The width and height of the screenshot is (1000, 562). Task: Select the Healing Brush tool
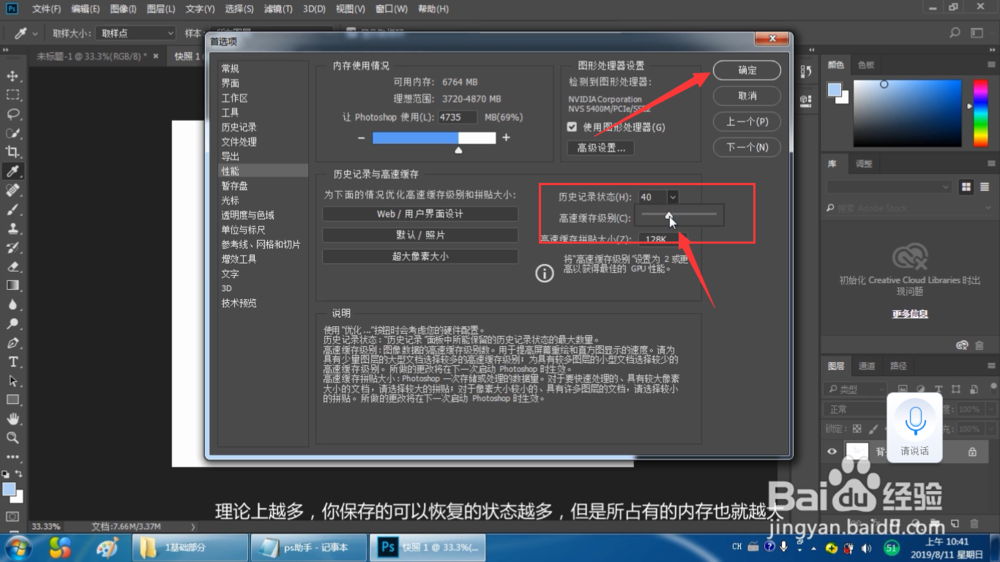[x=13, y=190]
